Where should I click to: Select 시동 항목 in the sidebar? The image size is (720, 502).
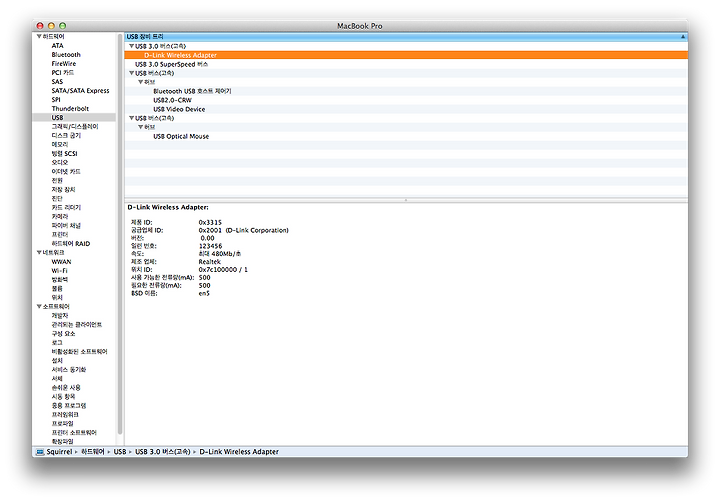point(63,396)
